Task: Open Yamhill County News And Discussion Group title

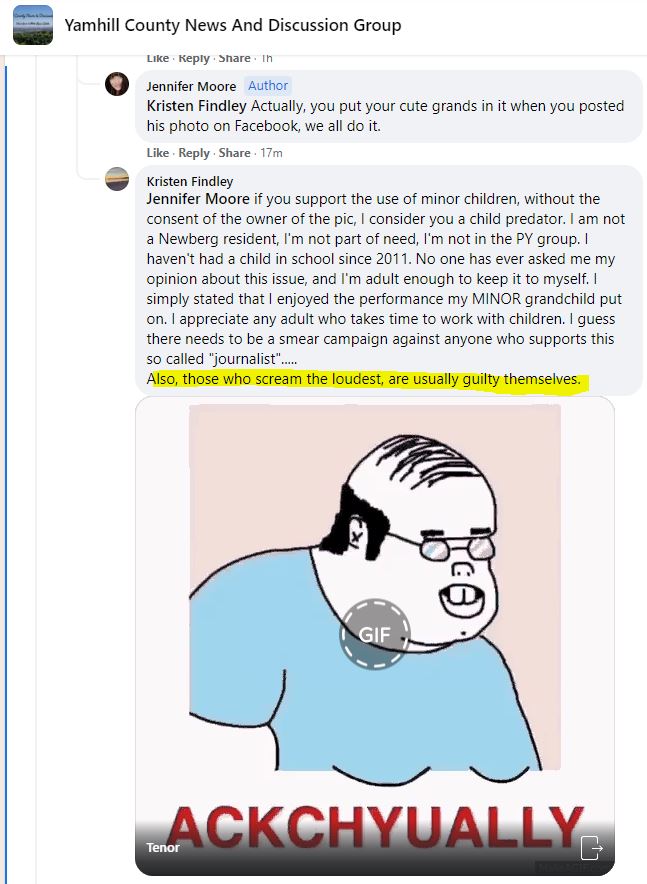Action: 233,25
